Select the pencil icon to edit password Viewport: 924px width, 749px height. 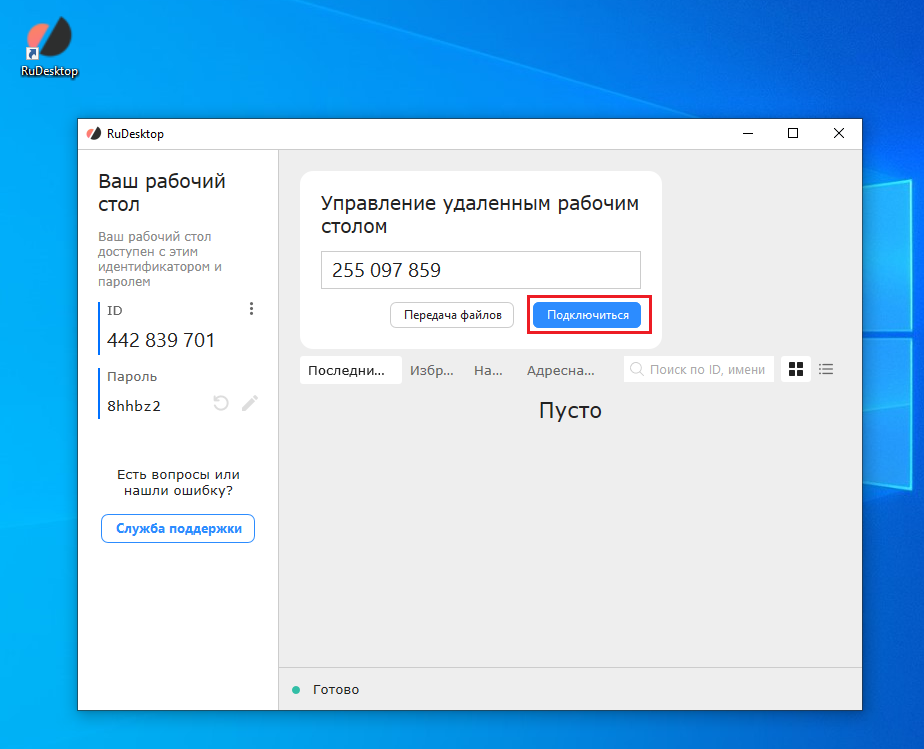click(249, 403)
